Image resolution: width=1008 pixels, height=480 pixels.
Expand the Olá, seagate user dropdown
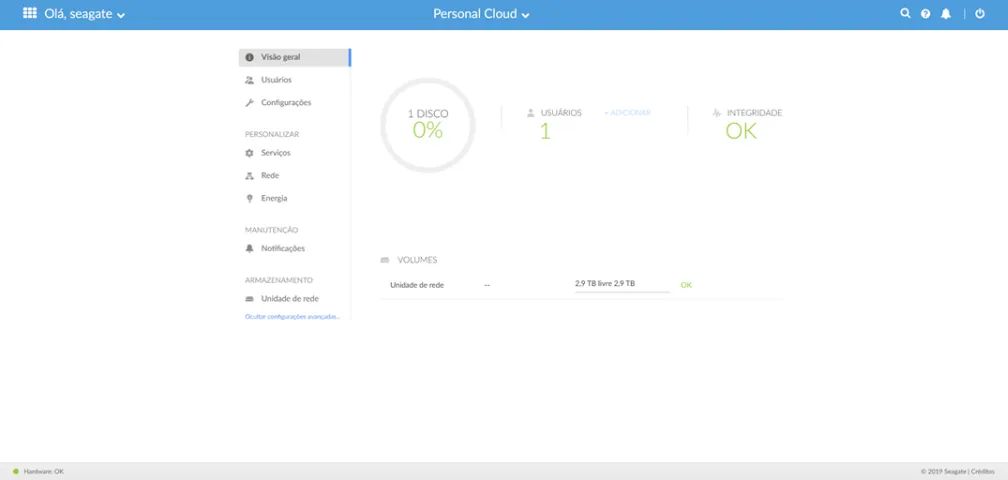click(84, 14)
